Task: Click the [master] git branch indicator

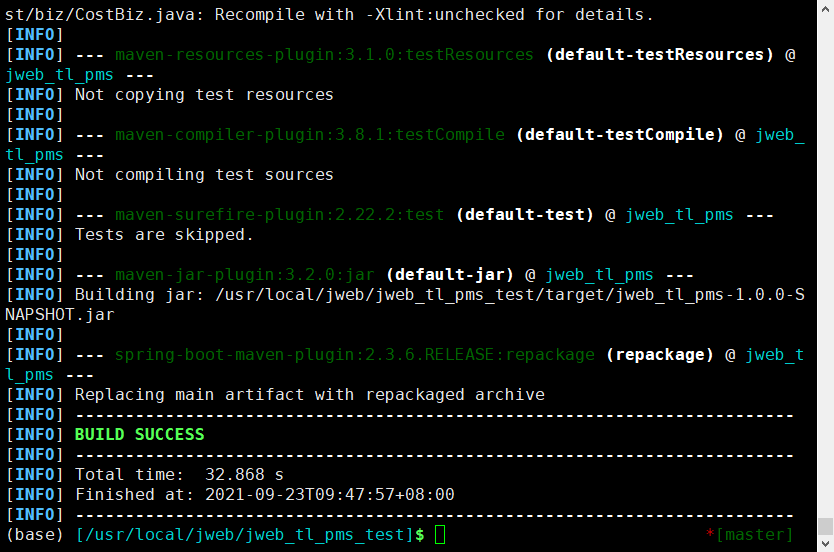Action: 754,535
